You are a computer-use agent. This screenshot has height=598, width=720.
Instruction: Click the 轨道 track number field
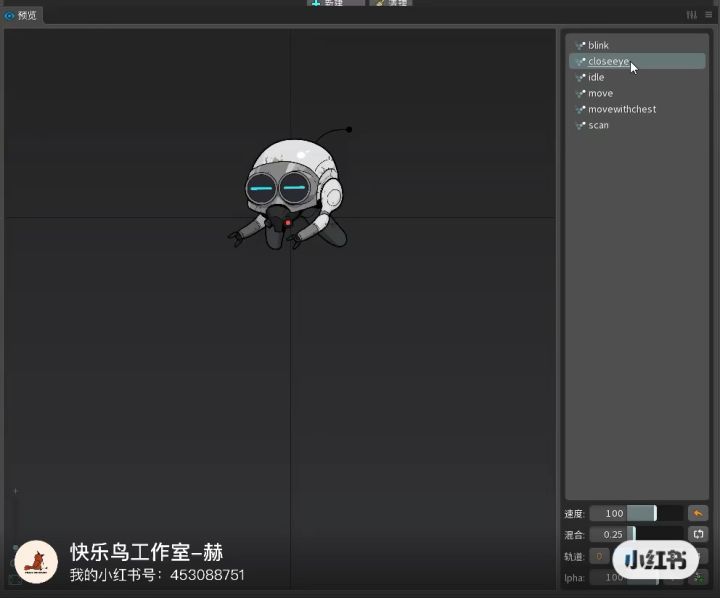(599, 556)
